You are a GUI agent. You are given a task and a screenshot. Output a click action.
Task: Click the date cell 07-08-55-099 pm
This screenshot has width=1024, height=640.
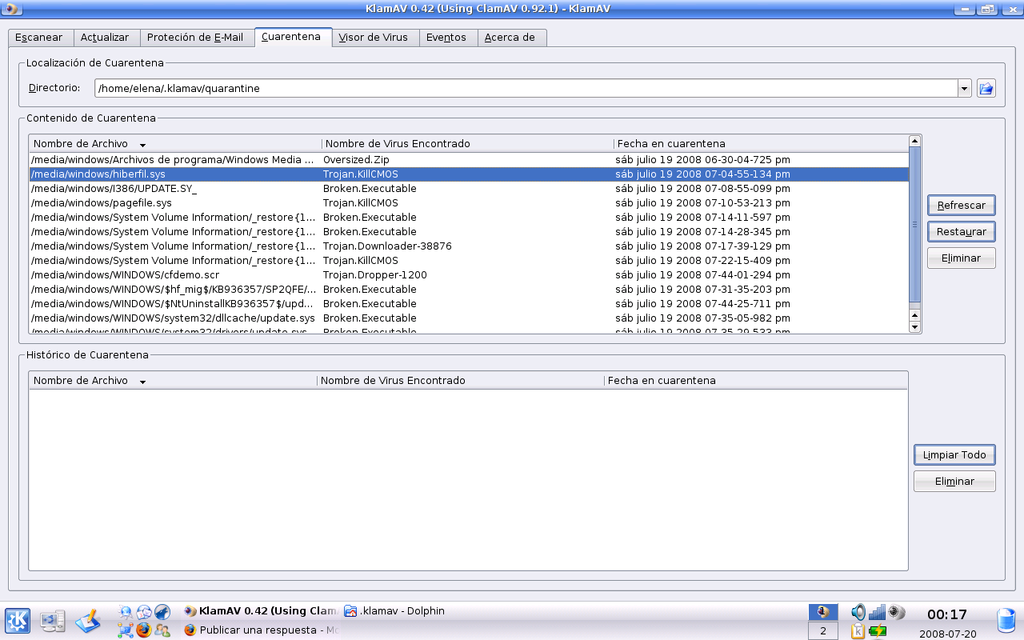703,189
